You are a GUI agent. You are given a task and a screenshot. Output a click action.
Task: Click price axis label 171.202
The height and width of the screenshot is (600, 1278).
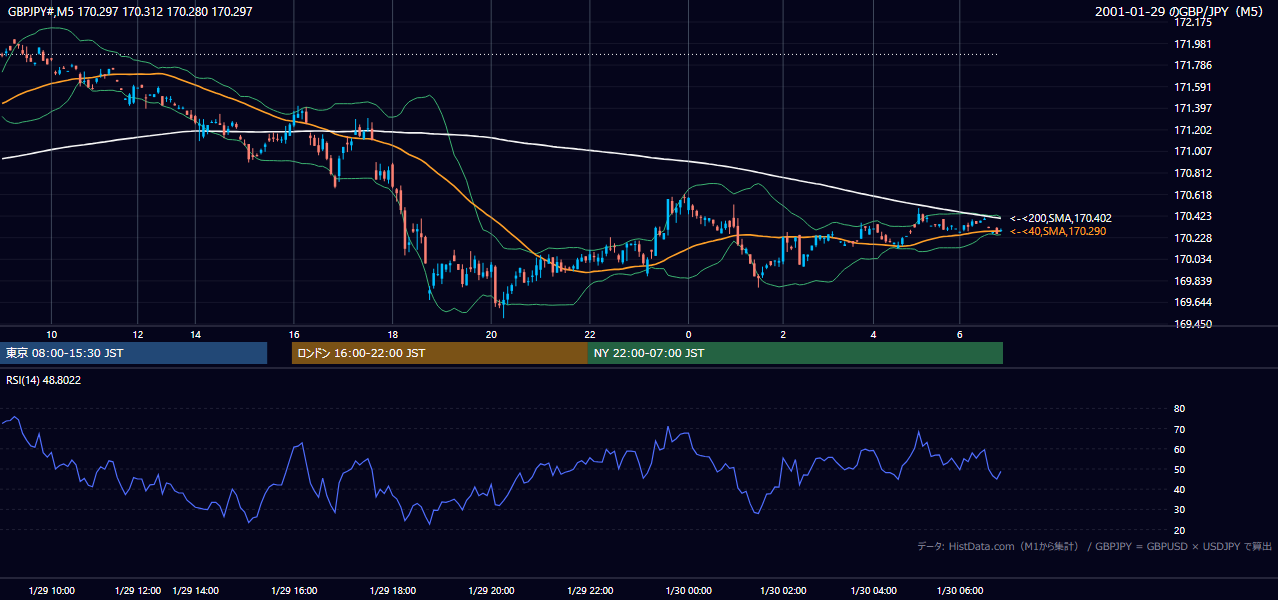[x=1193, y=130]
